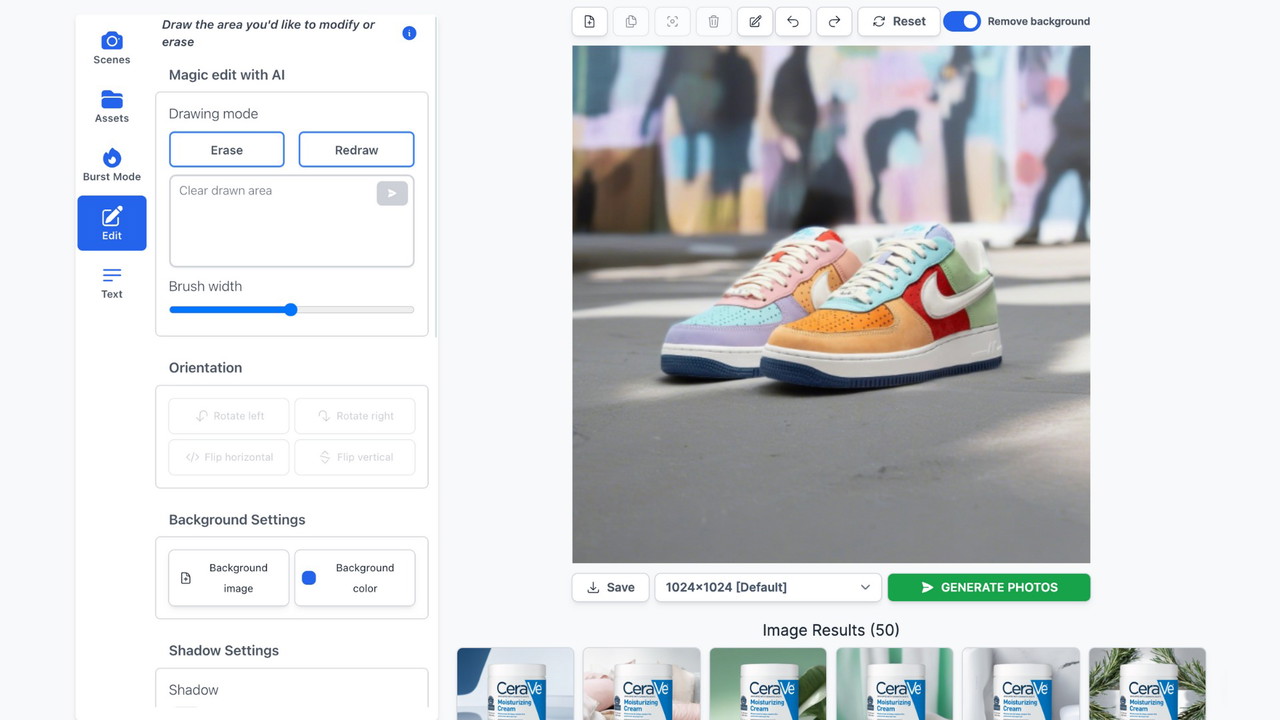Open the Assets folder panel
This screenshot has height=720, width=1280.
click(112, 106)
